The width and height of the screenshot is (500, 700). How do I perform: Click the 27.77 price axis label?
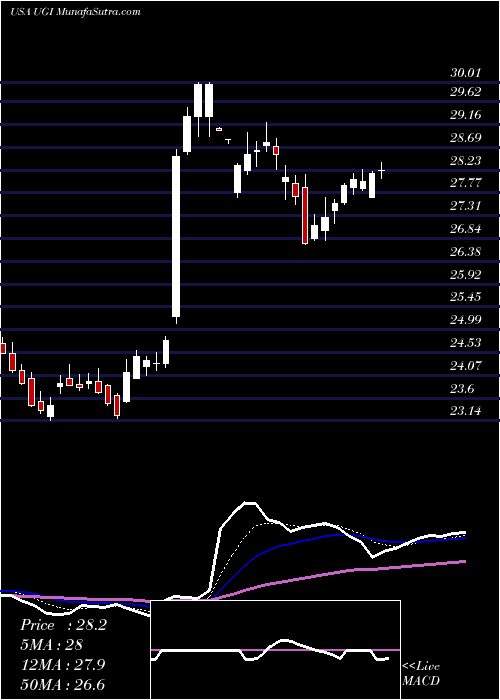(x=466, y=183)
